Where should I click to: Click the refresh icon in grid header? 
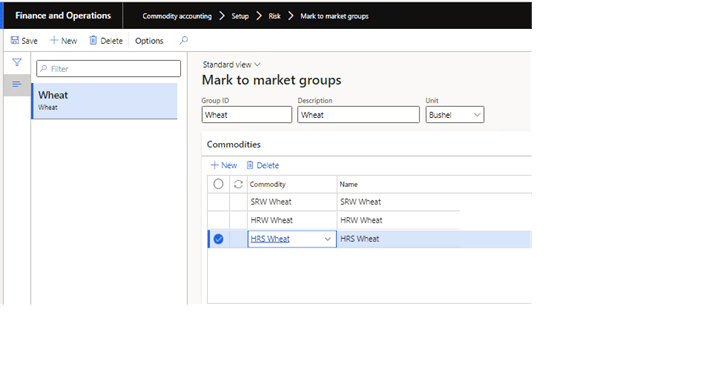pyautogui.click(x=238, y=184)
